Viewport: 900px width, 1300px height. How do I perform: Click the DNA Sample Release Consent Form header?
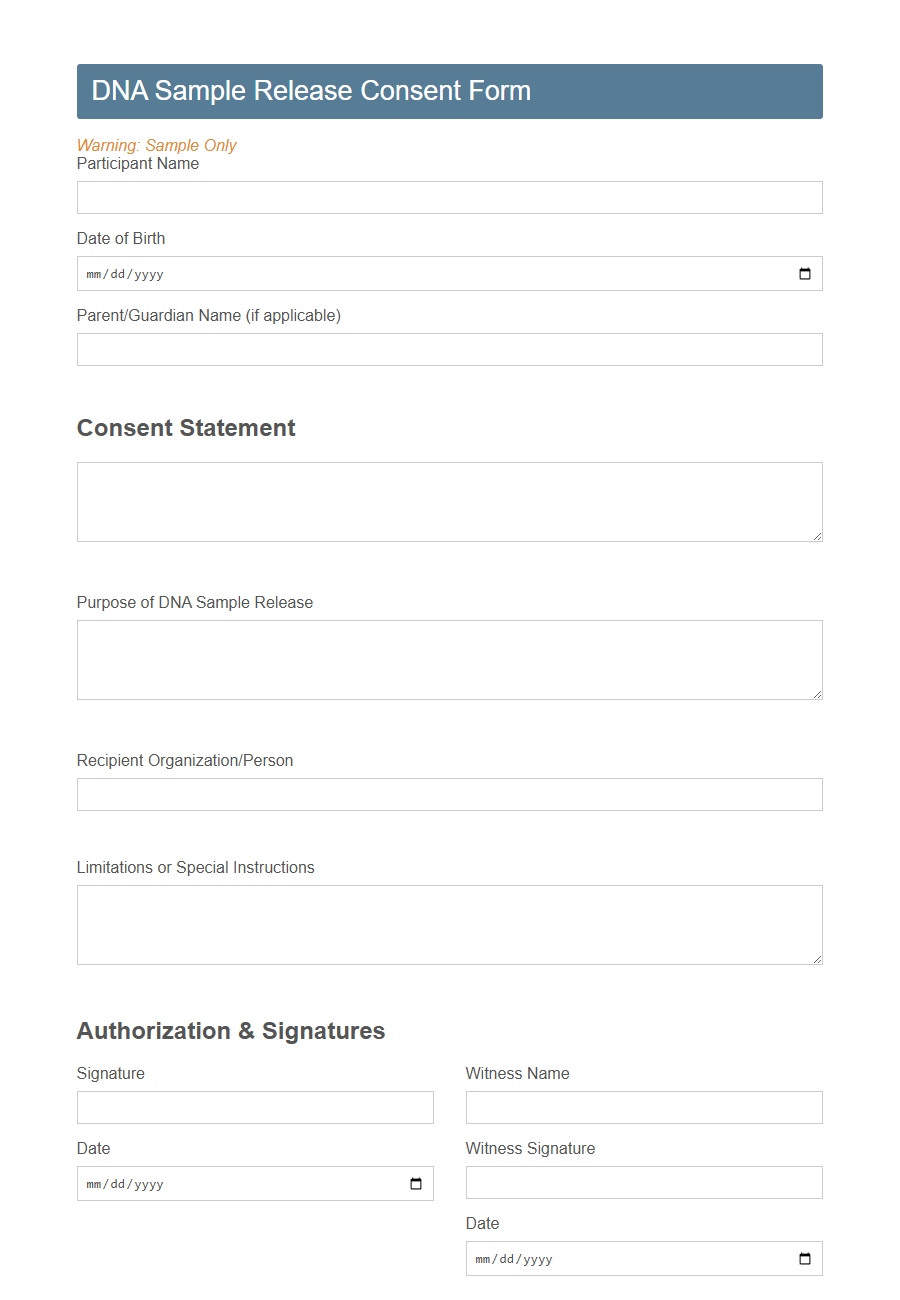point(310,91)
